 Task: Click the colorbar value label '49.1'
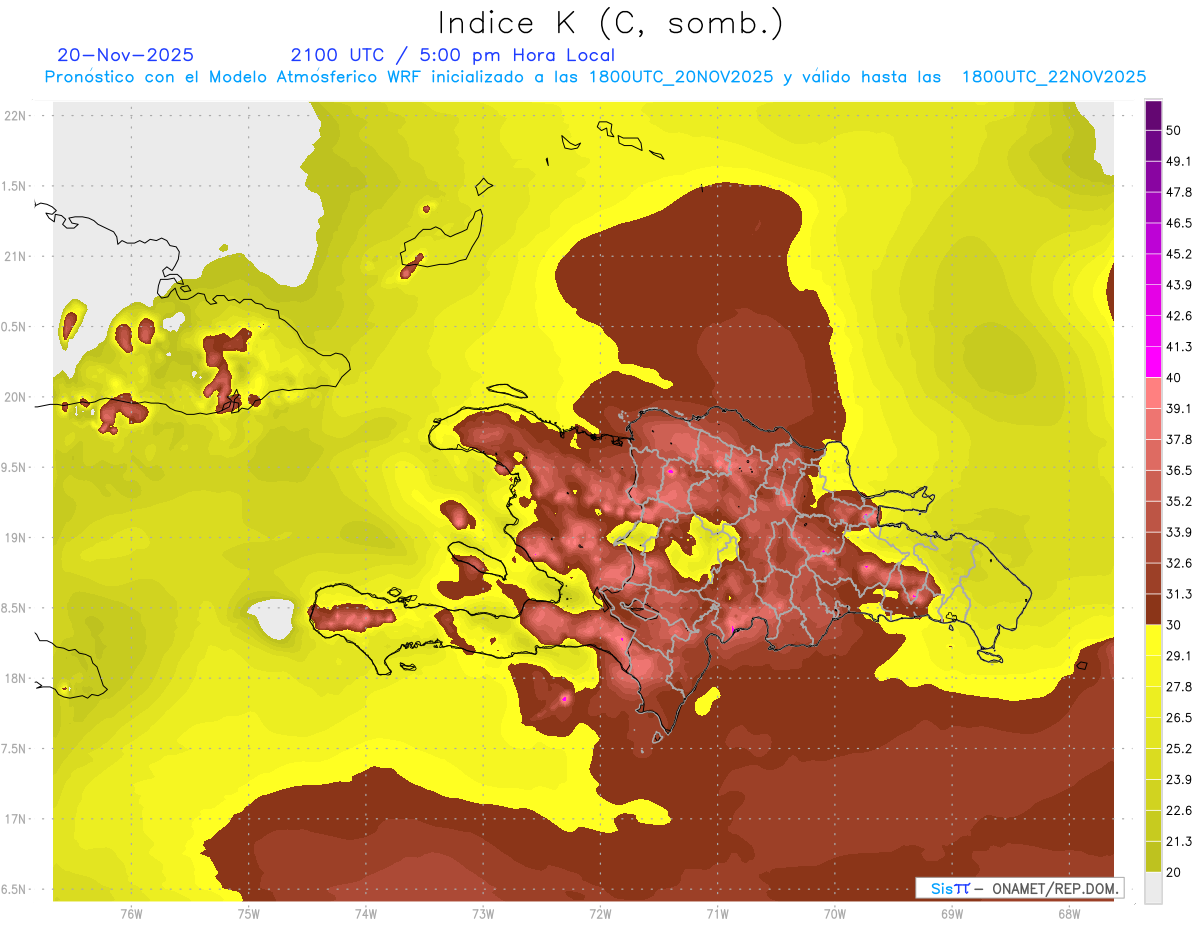click(x=1179, y=161)
